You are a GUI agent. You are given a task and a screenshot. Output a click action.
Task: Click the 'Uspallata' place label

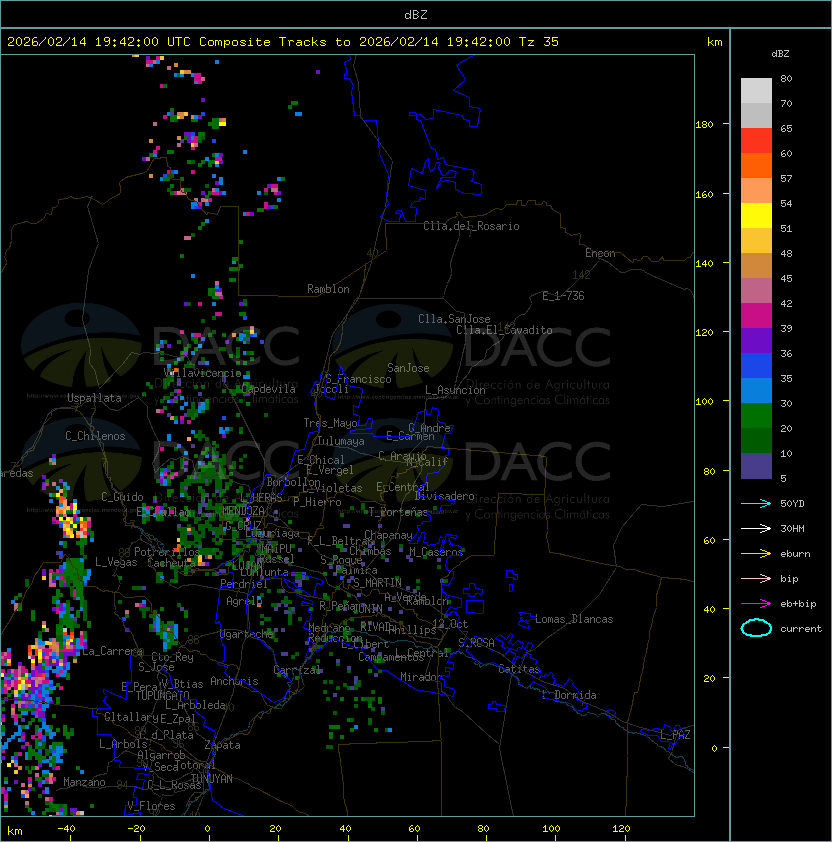point(94,398)
